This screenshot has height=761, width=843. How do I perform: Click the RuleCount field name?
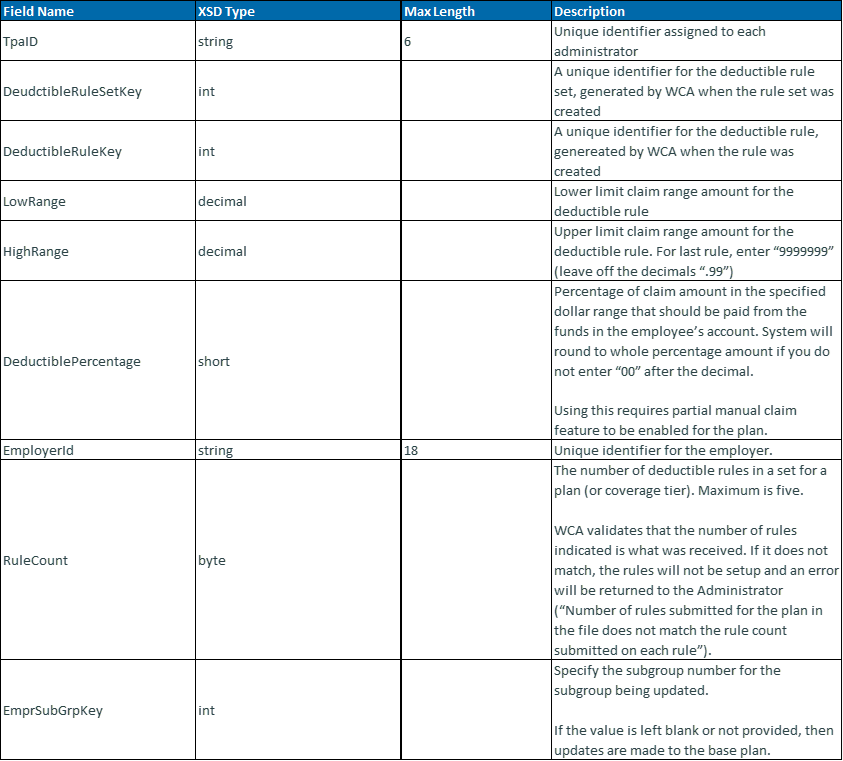click(x=36, y=561)
